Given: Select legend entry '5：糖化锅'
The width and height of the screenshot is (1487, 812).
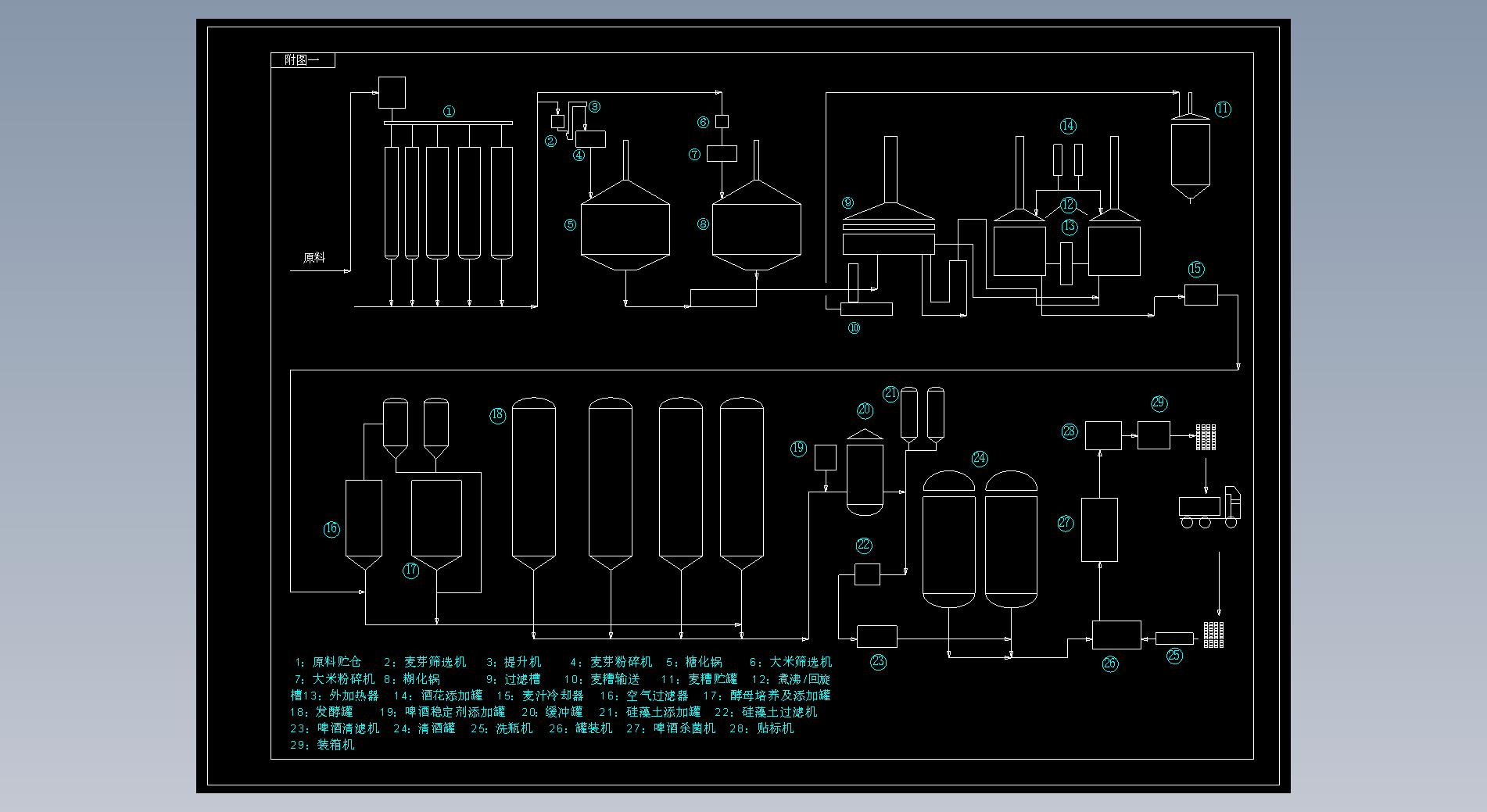Looking at the screenshot, I should (x=694, y=662).
